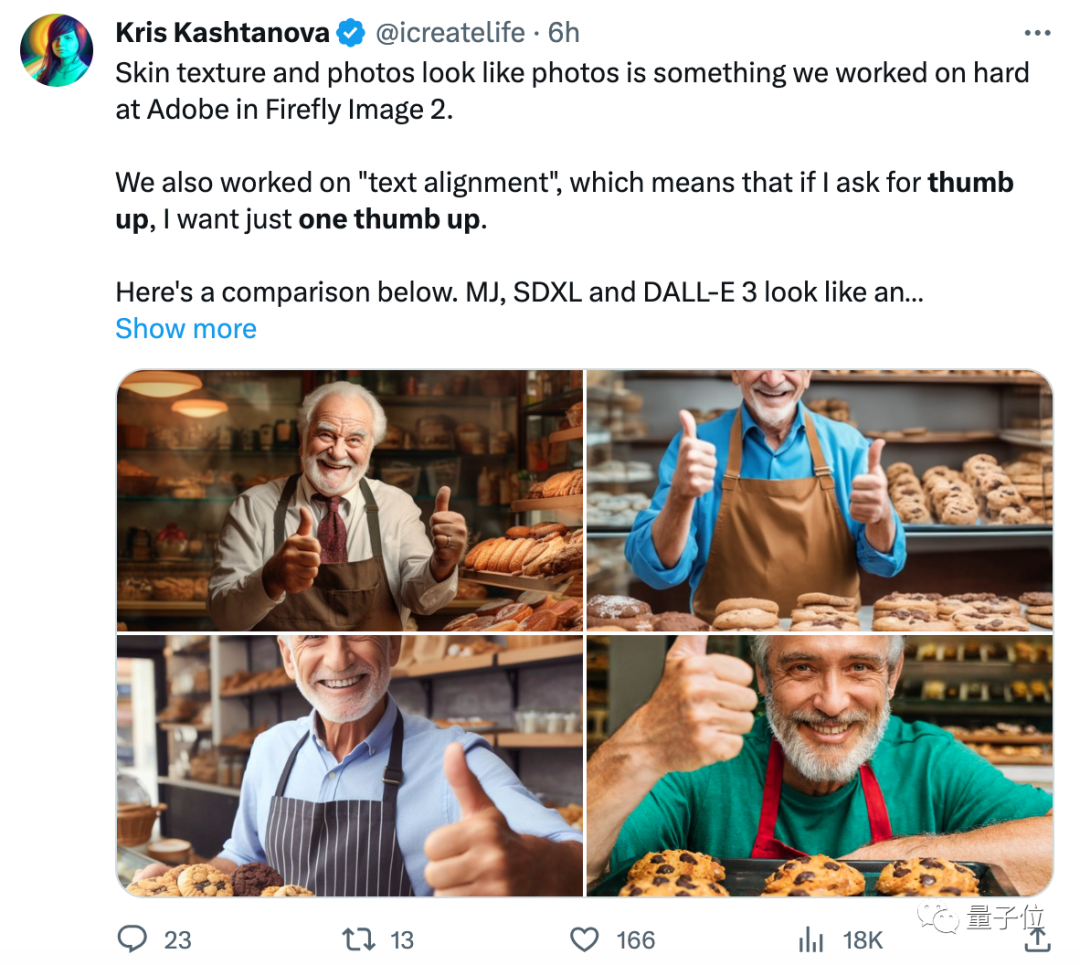1080x965 pixels.
Task: Click the 18K views counter
Action: [x=861, y=940]
